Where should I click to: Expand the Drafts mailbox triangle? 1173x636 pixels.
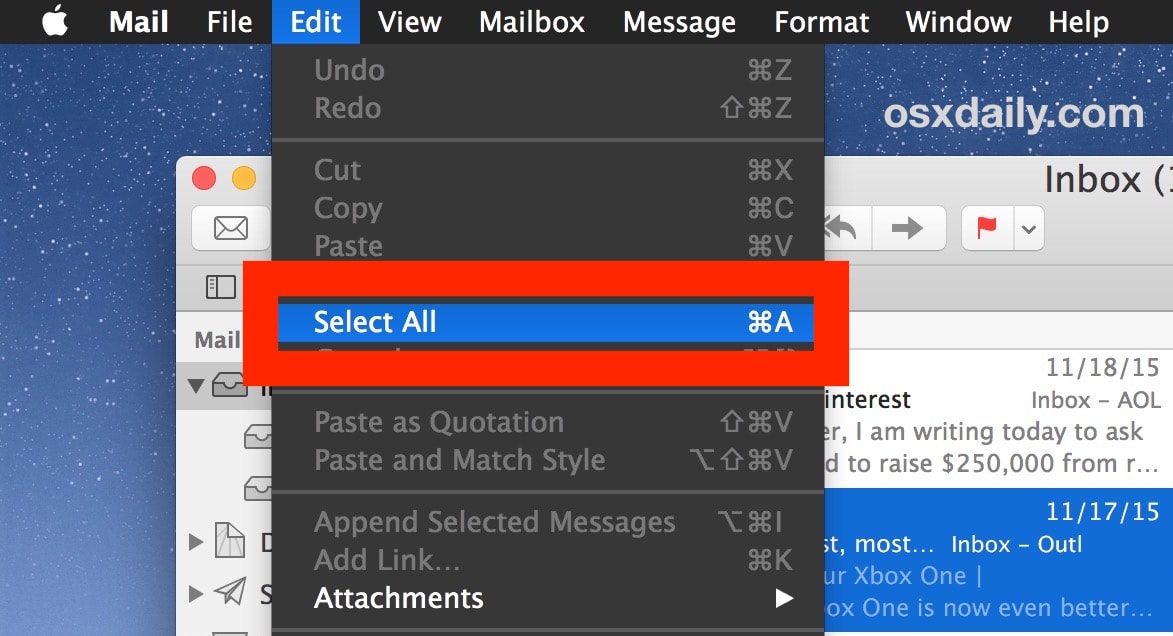pos(196,542)
